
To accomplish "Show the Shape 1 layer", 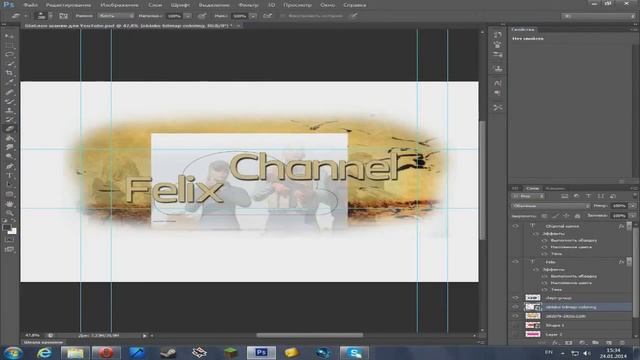I will pos(516,325).
